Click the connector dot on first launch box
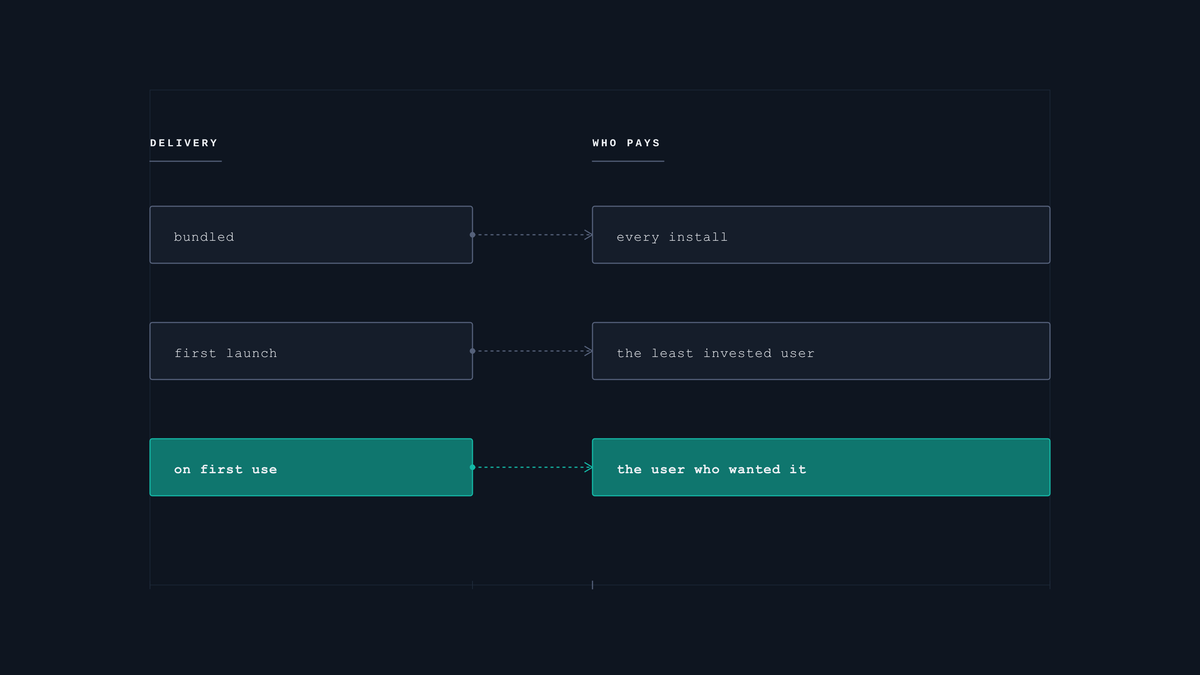 pos(472,351)
